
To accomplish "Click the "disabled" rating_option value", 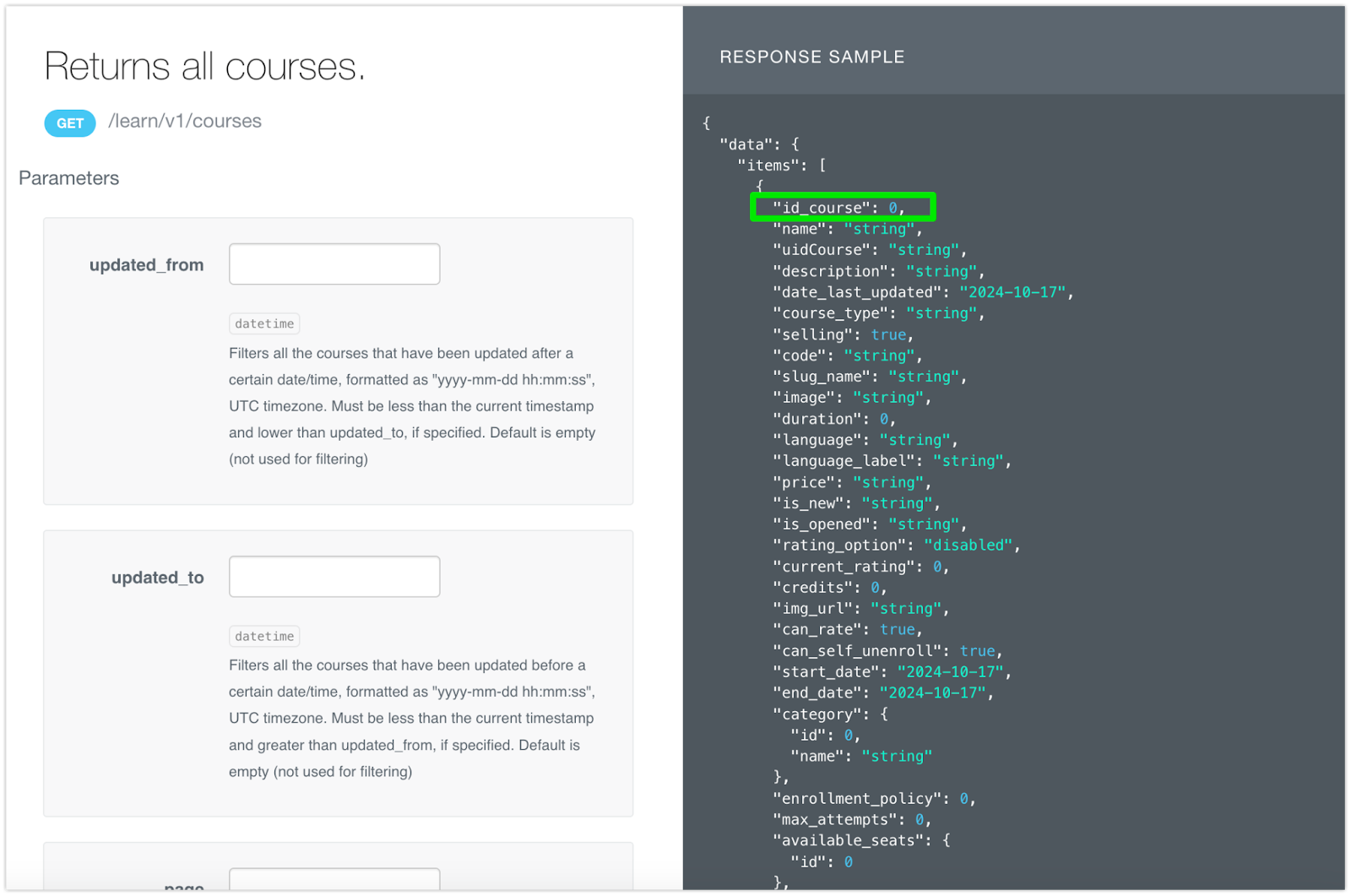I will 967,546.
